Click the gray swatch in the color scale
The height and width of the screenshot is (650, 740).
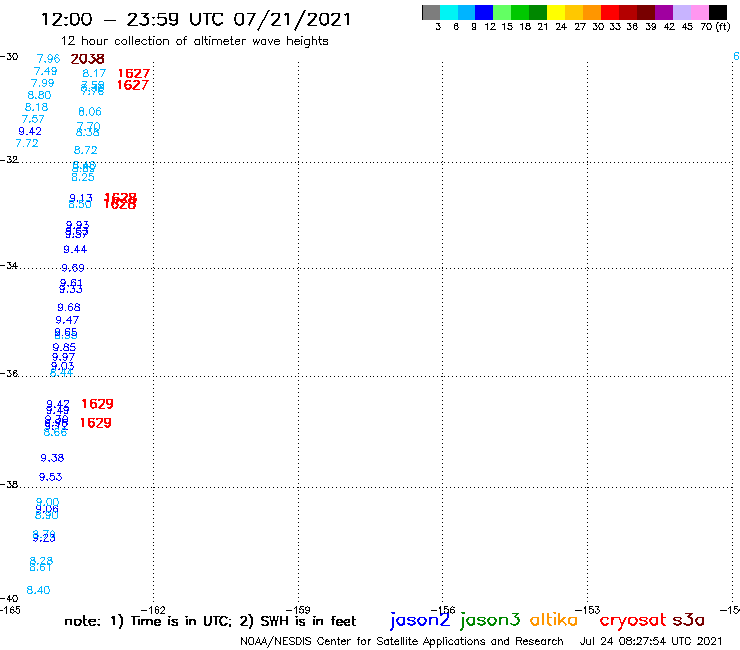tap(431, 12)
